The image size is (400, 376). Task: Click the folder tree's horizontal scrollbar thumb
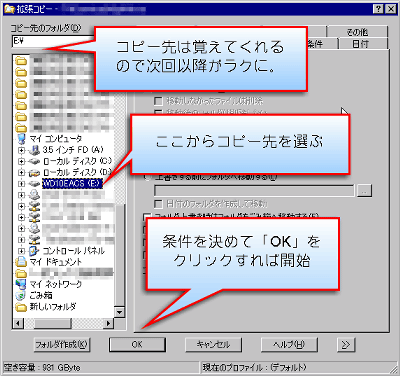pyautogui.click(x=52, y=323)
